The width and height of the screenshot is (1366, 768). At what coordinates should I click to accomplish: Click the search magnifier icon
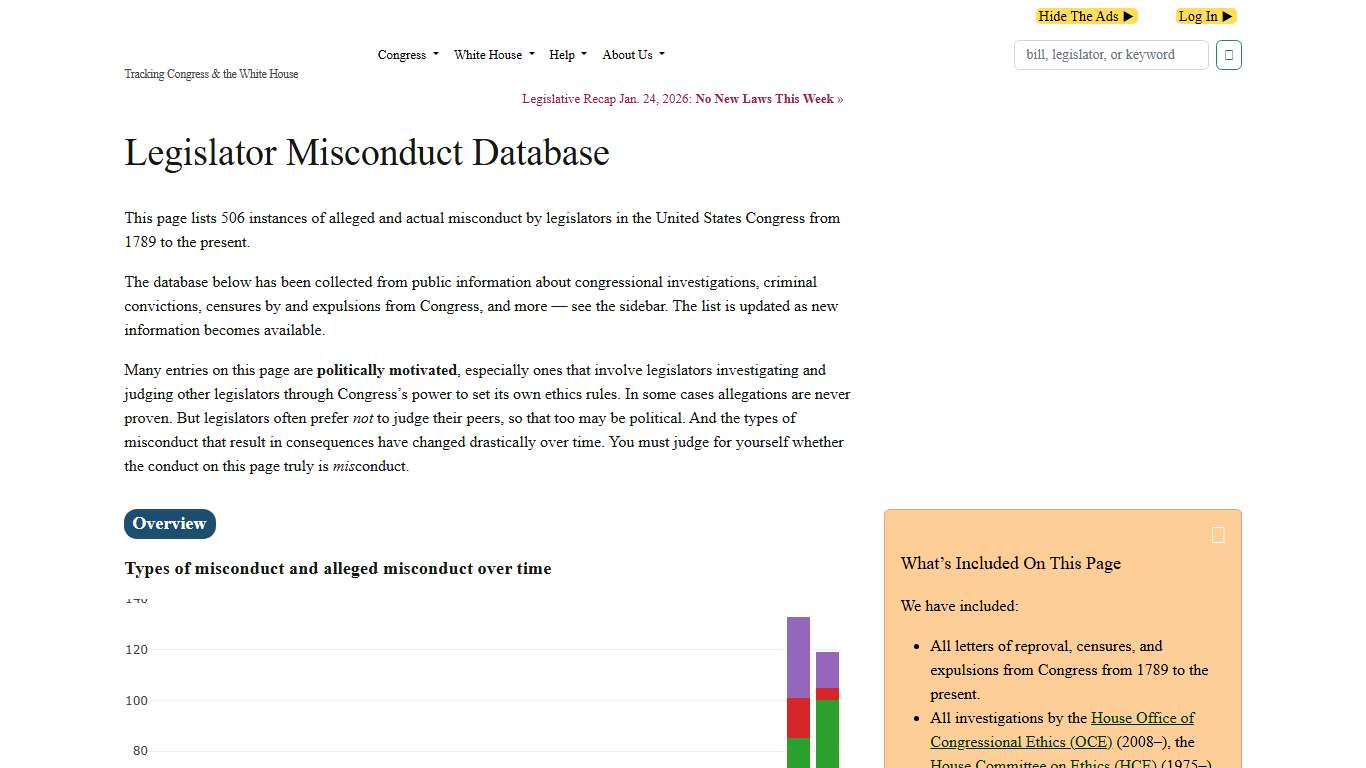pos(1228,55)
